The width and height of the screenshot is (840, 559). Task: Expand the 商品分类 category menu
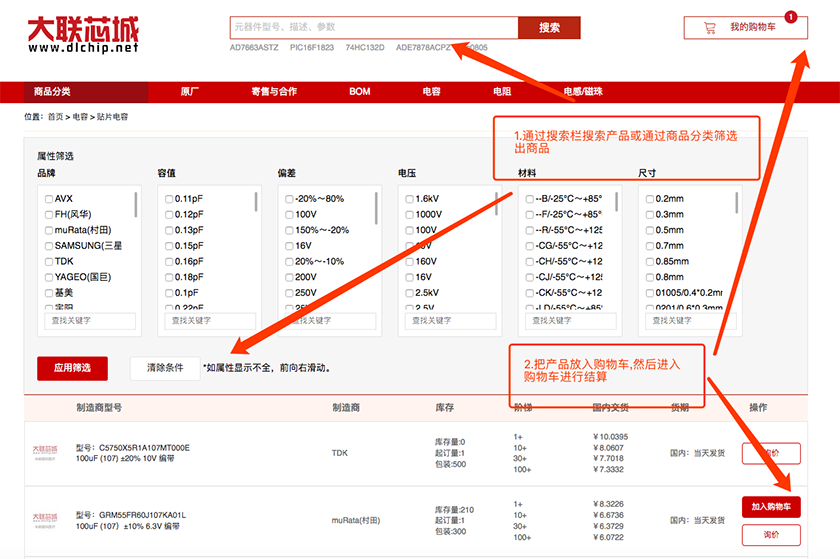52,92
